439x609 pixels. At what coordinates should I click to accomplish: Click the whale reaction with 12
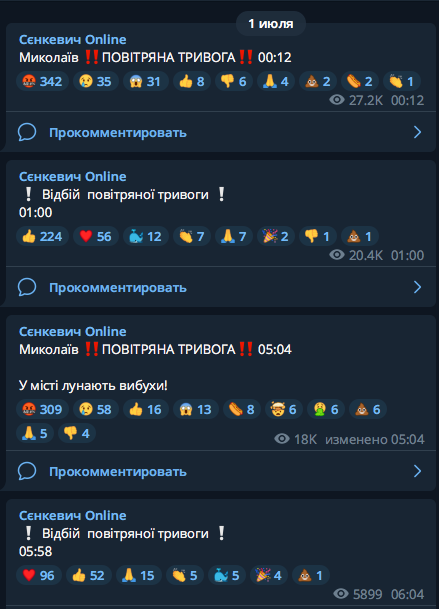[146, 237]
